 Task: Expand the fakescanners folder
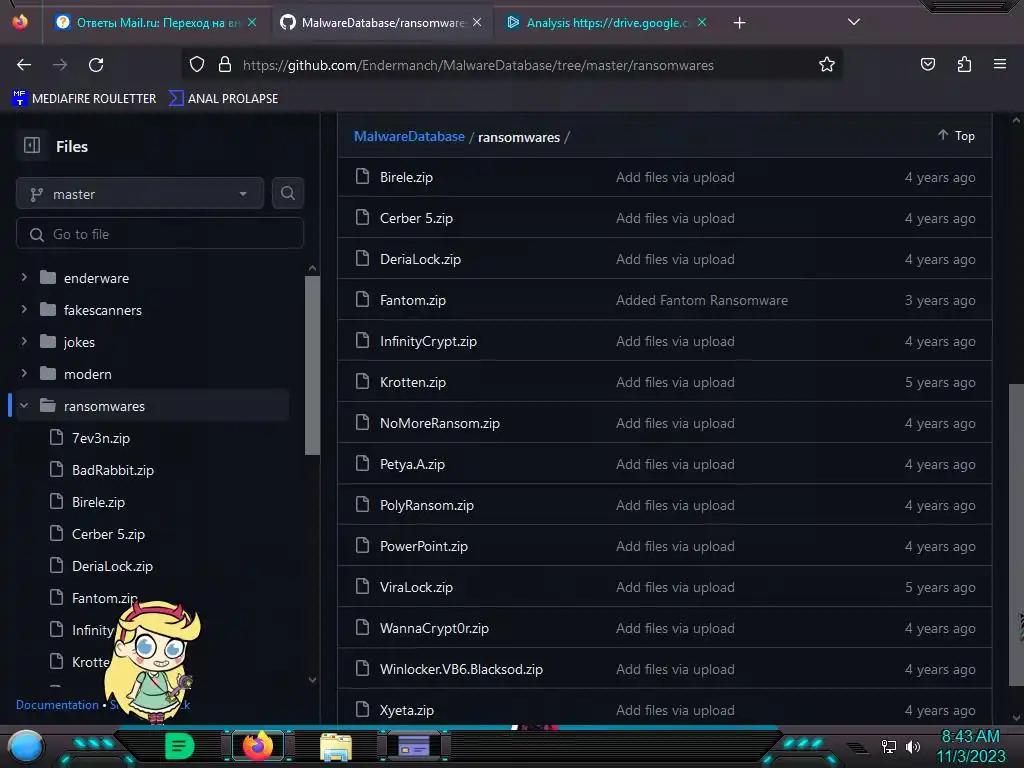[24, 310]
